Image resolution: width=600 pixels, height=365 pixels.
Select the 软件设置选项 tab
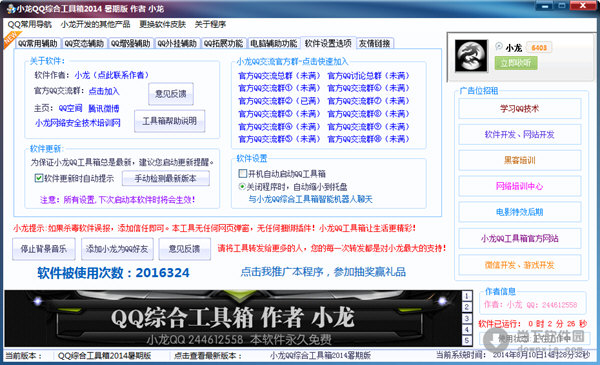pos(328,43)
